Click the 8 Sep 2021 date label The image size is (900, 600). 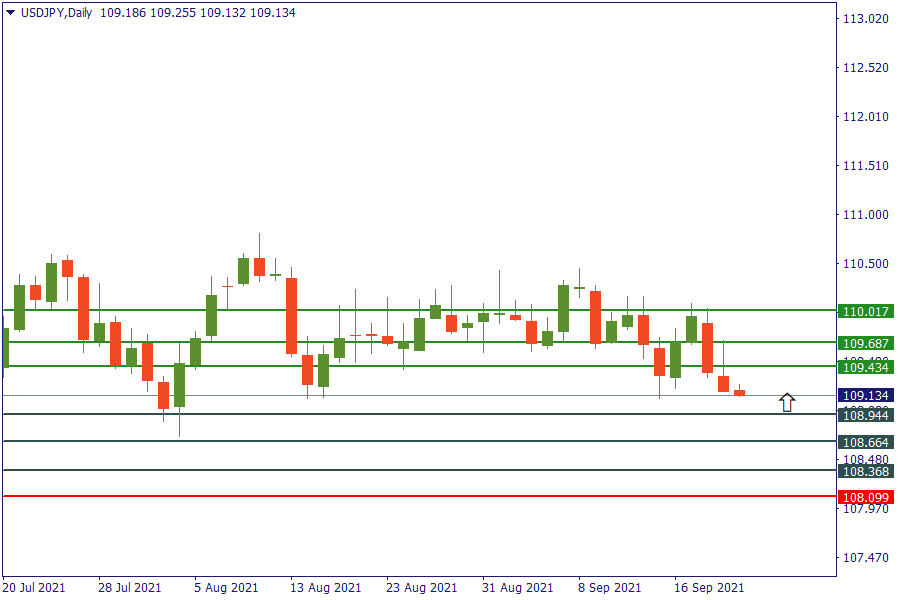click(x=610, y=588)
